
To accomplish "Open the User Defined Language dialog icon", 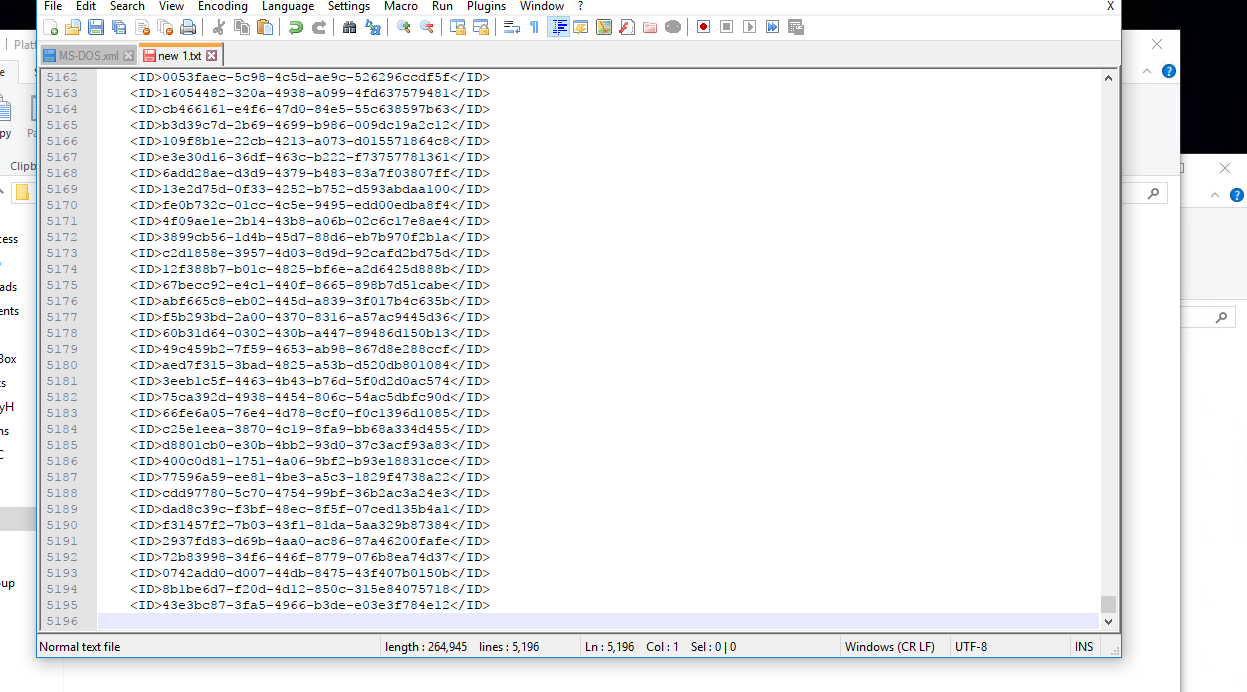I will tap(581, 27).
